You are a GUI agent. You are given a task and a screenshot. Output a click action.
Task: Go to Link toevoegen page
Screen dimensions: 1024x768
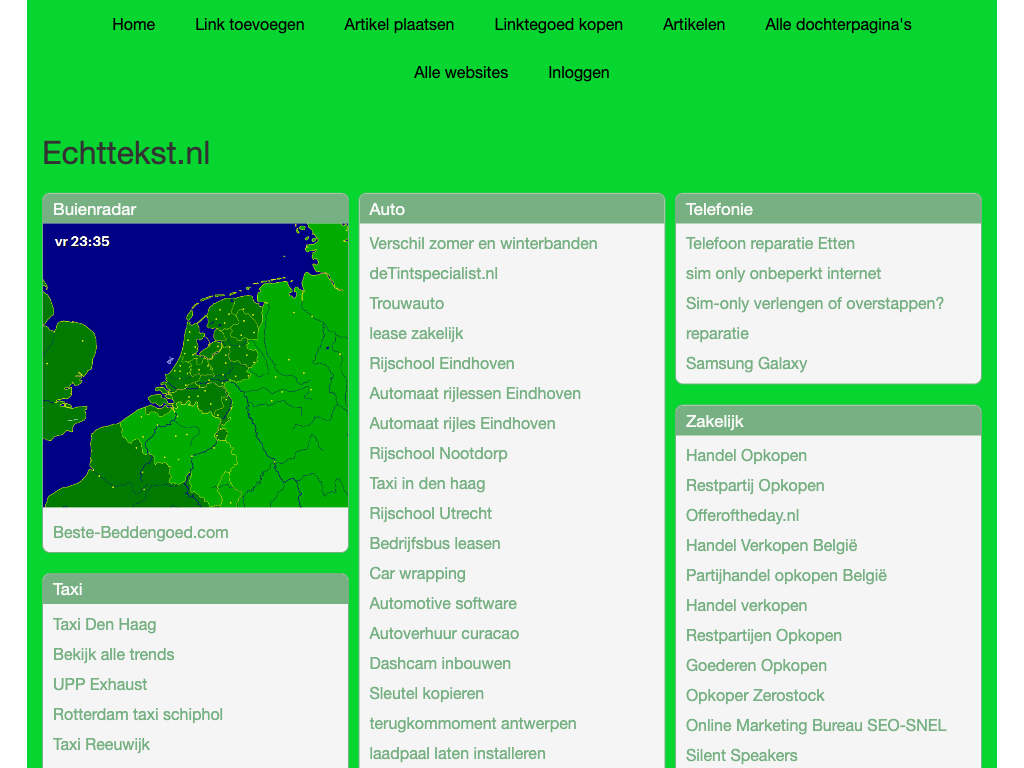click(249, 24)
